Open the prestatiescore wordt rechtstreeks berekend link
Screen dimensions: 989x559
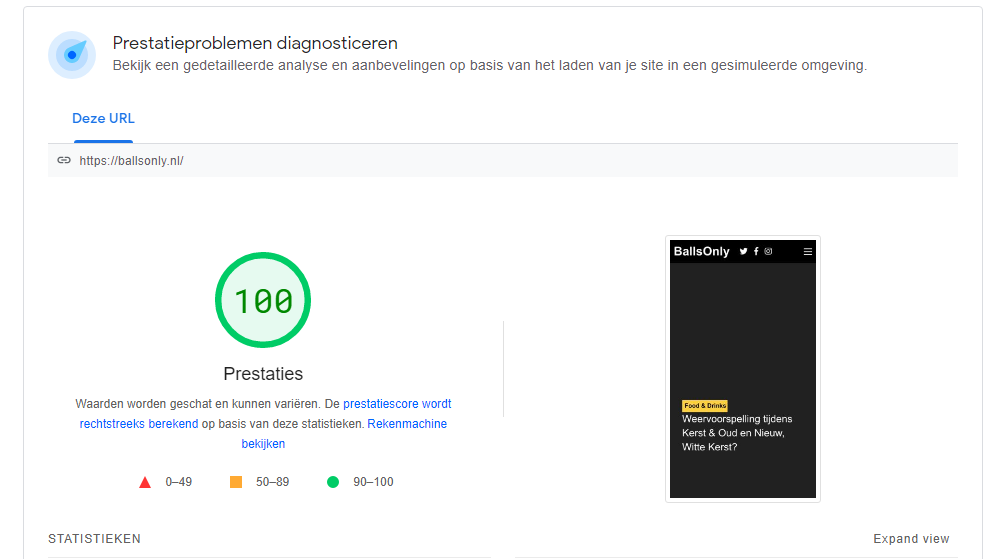266,413
